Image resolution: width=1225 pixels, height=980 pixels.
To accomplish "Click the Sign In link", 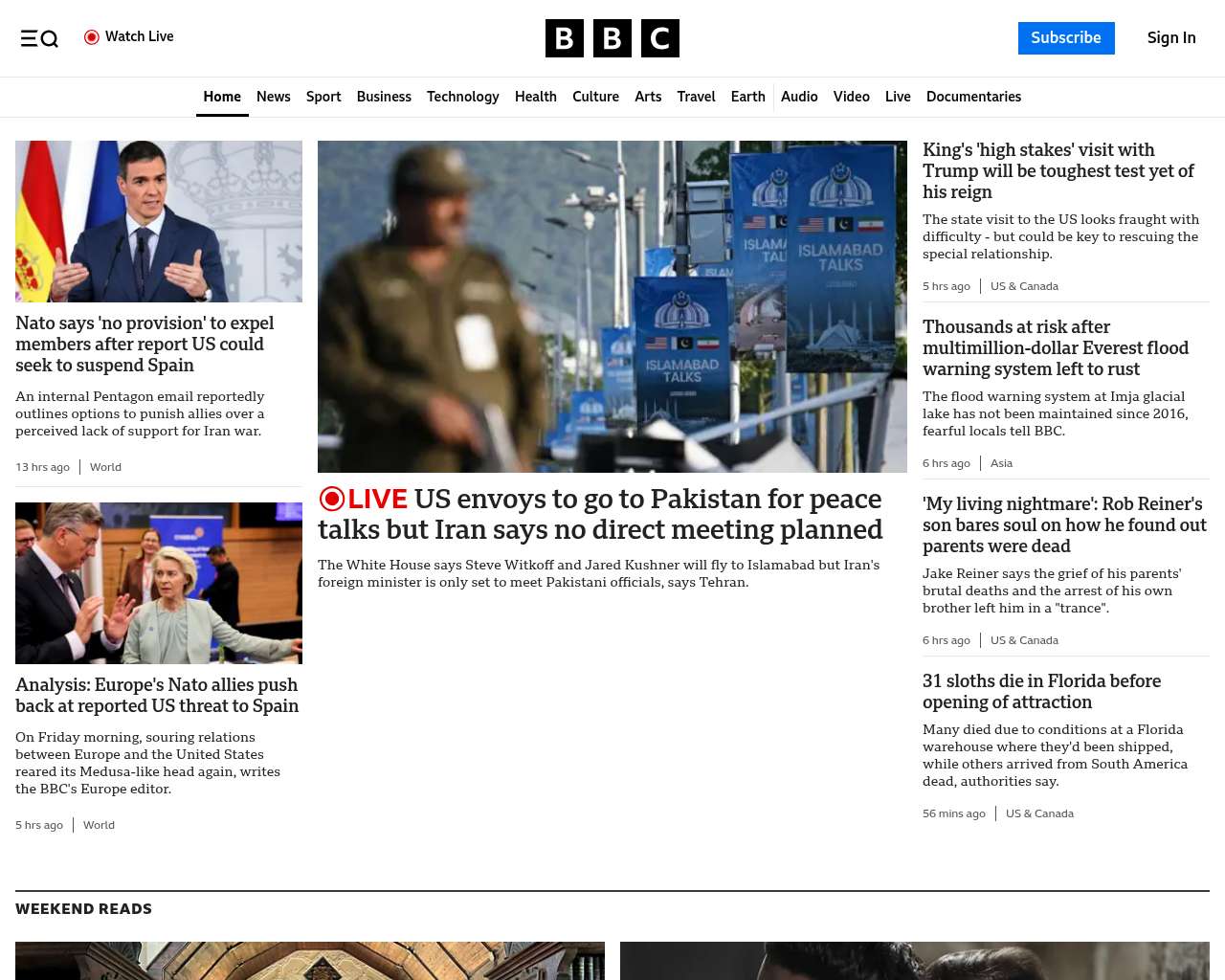I will (x=1170, y=38).
